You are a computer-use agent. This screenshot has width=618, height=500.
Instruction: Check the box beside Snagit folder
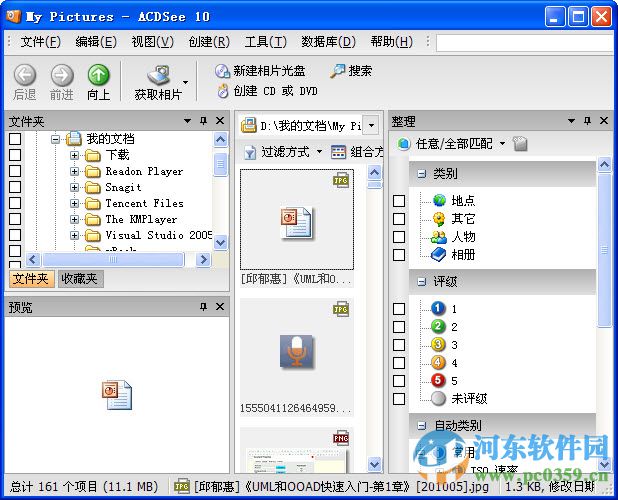coord(15,187)
